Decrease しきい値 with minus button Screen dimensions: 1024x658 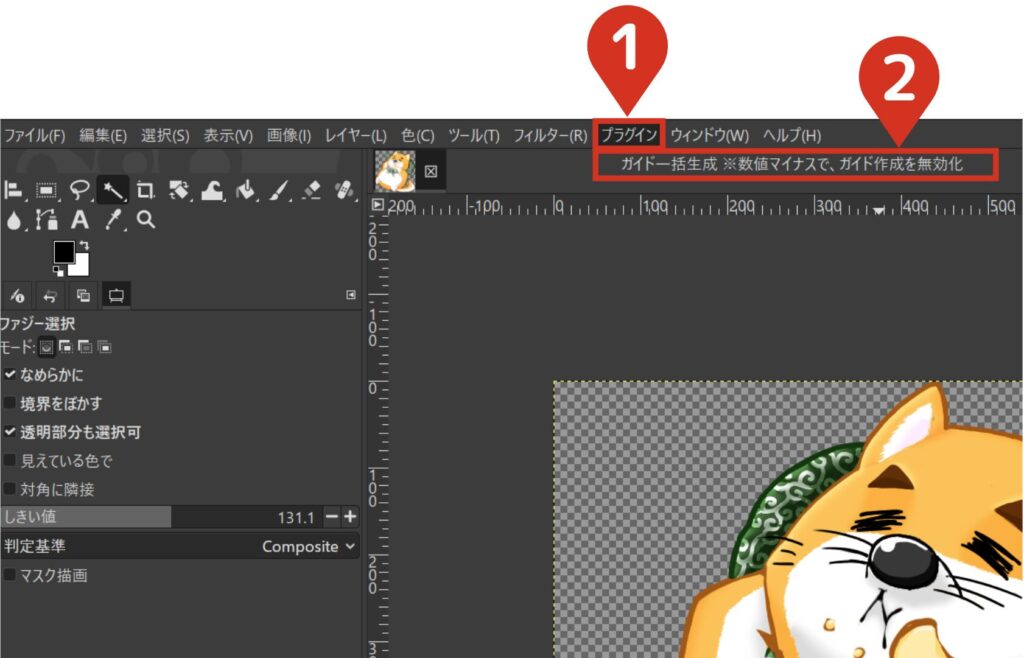coord(332,517)
